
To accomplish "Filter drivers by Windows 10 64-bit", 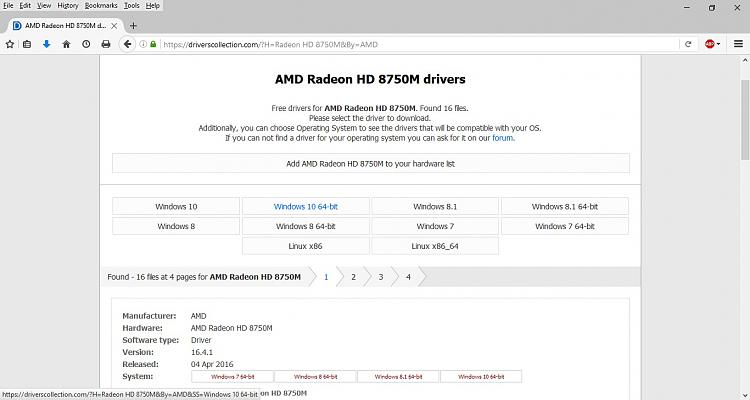I will click(306, 207).
